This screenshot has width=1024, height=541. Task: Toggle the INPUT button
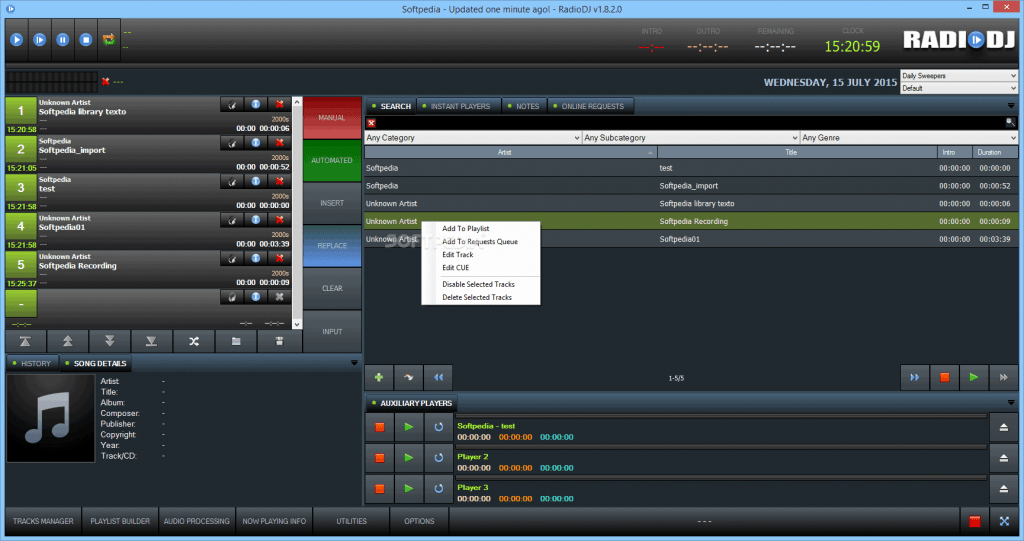331,331
